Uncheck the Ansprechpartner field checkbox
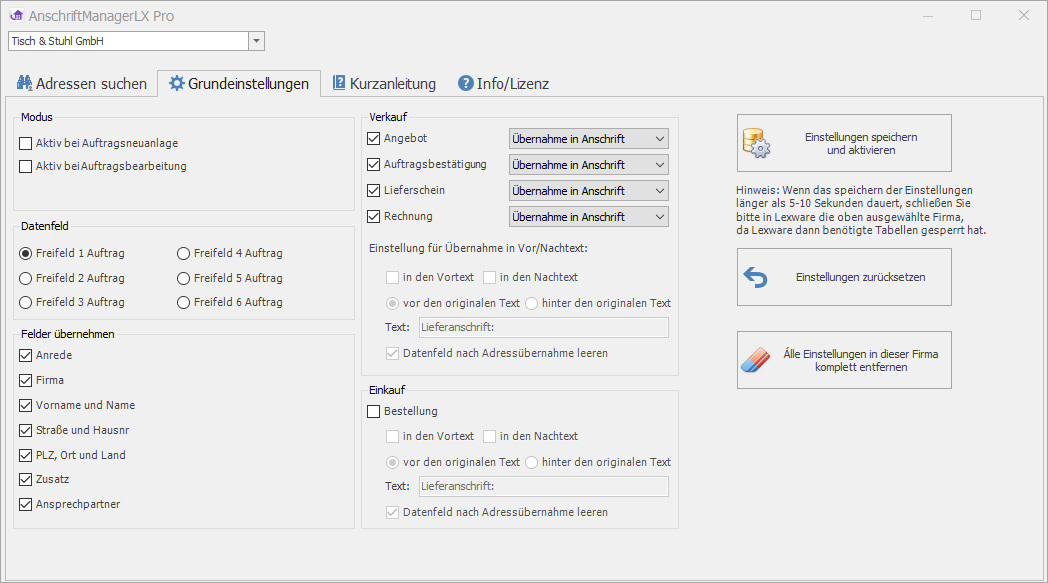 coord(26,505)
